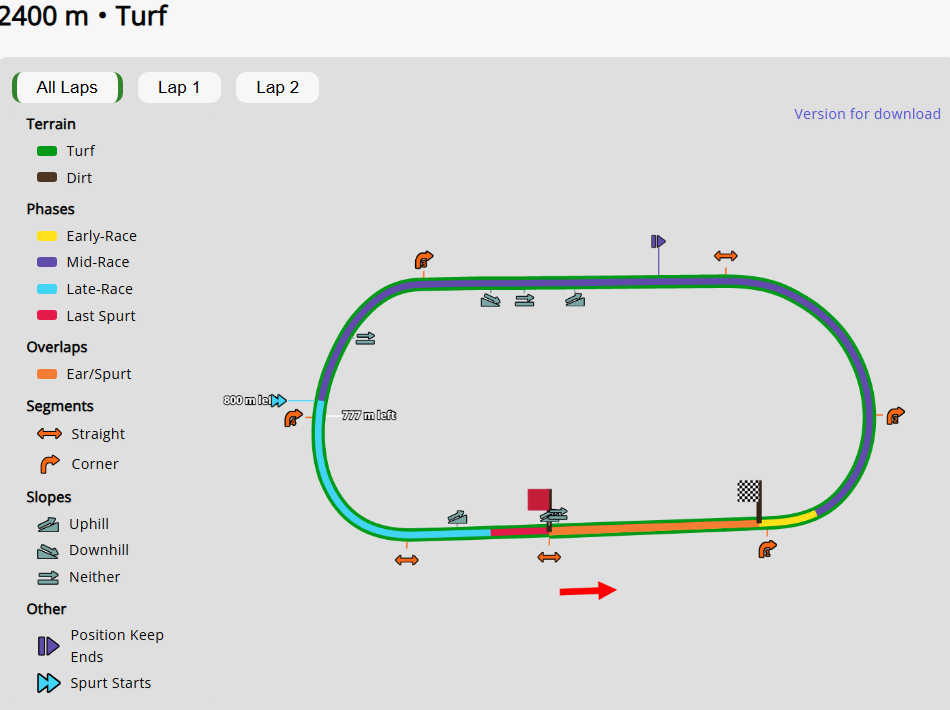Click the 'Phases' legend heading
The height and width of the screenshot is (710, 950).
pos(50,209)
